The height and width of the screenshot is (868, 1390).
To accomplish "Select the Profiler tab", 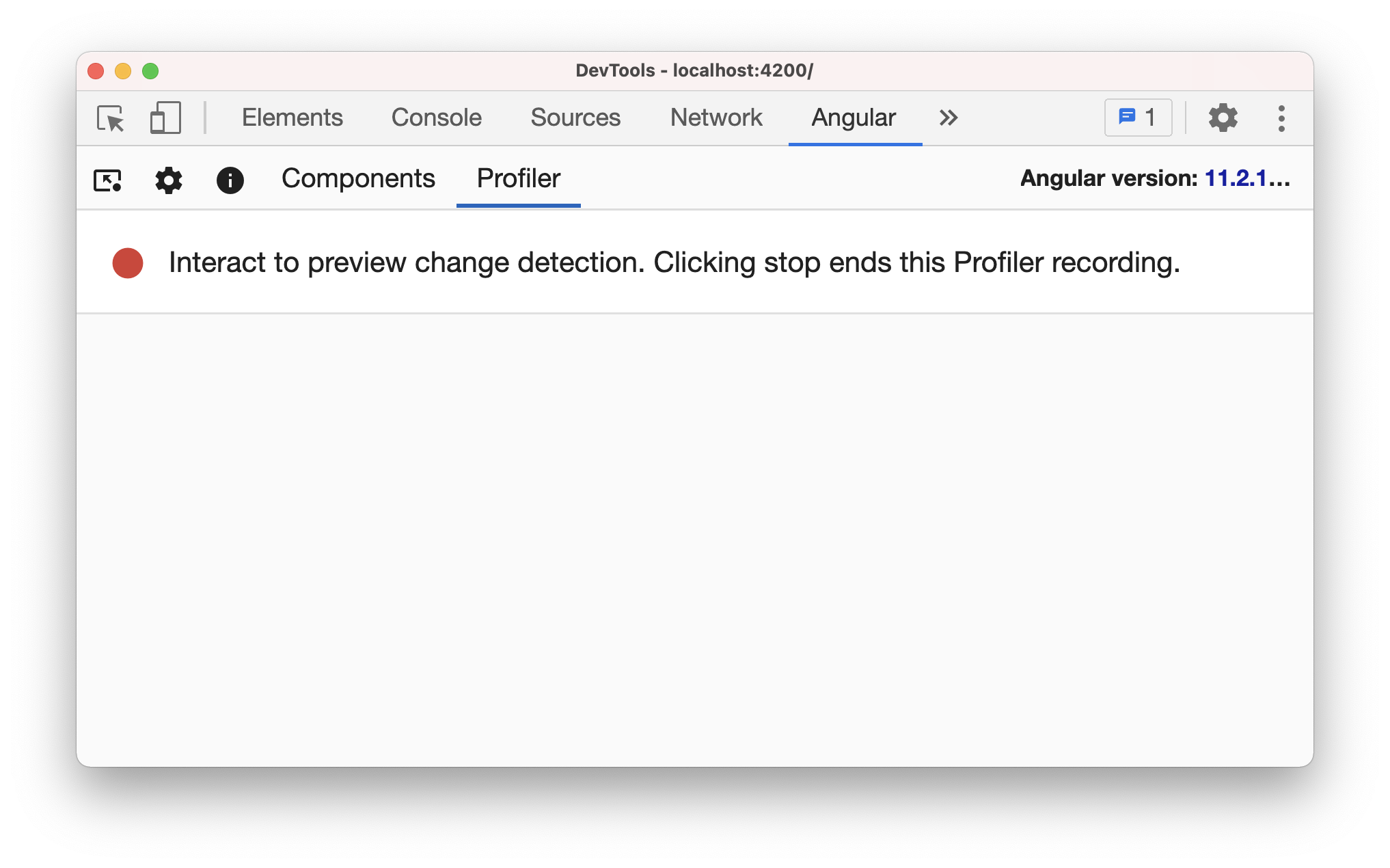I will point(519,179).
